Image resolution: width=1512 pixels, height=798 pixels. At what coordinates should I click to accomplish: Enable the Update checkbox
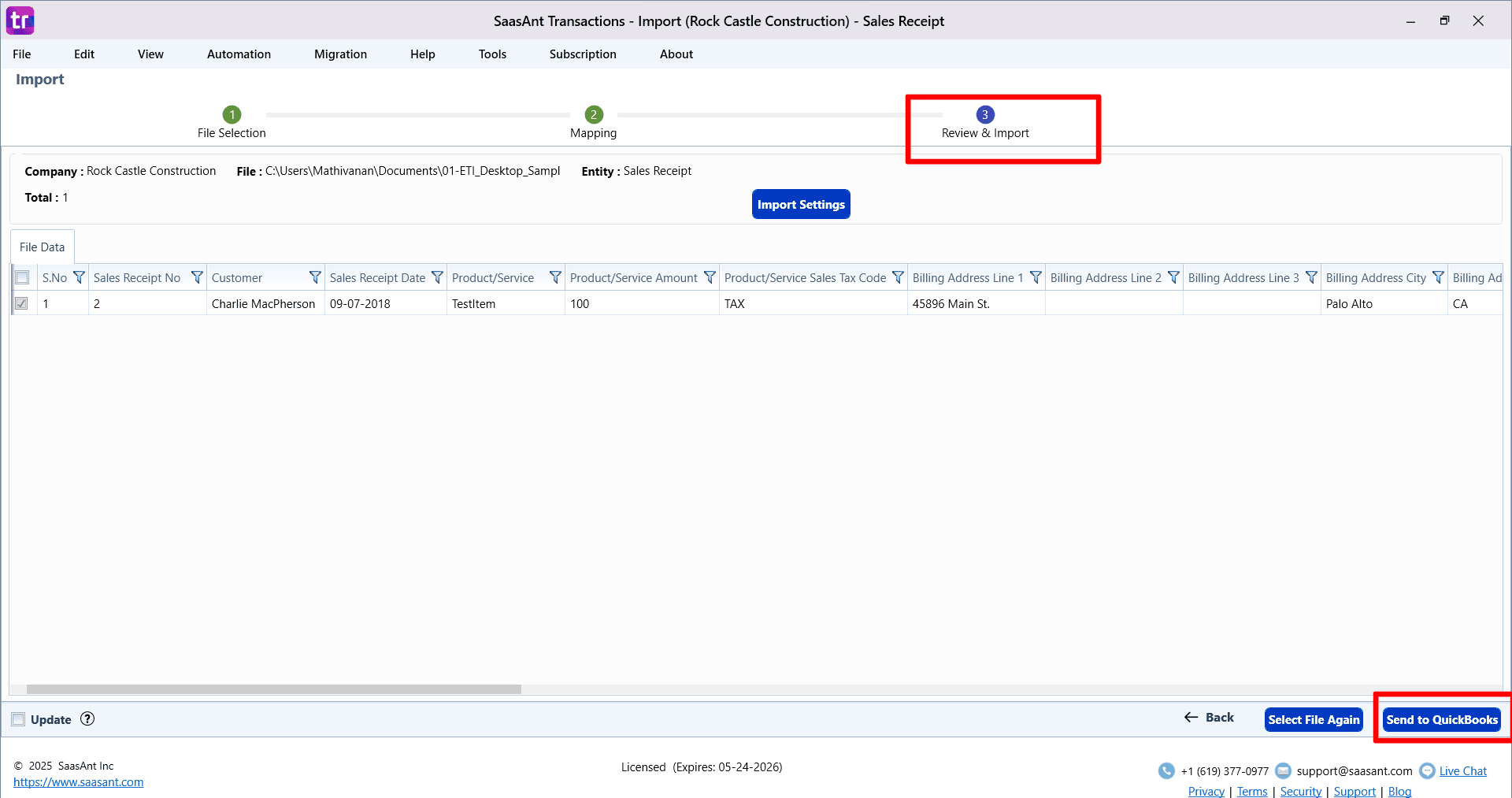tap(18, 719)
